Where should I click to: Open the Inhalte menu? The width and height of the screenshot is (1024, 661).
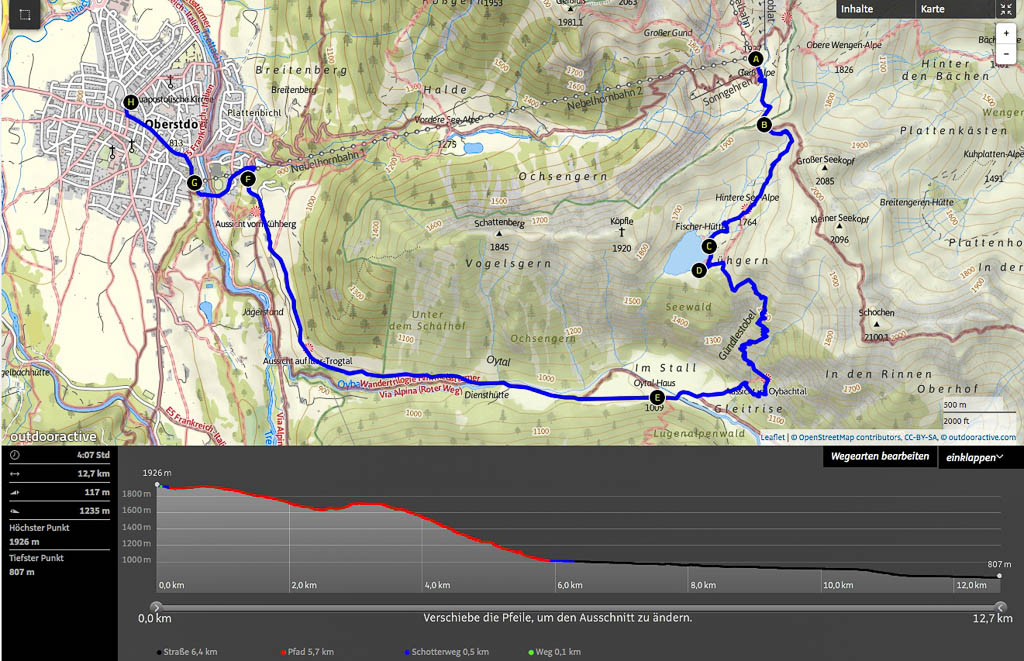pos(856,9)
